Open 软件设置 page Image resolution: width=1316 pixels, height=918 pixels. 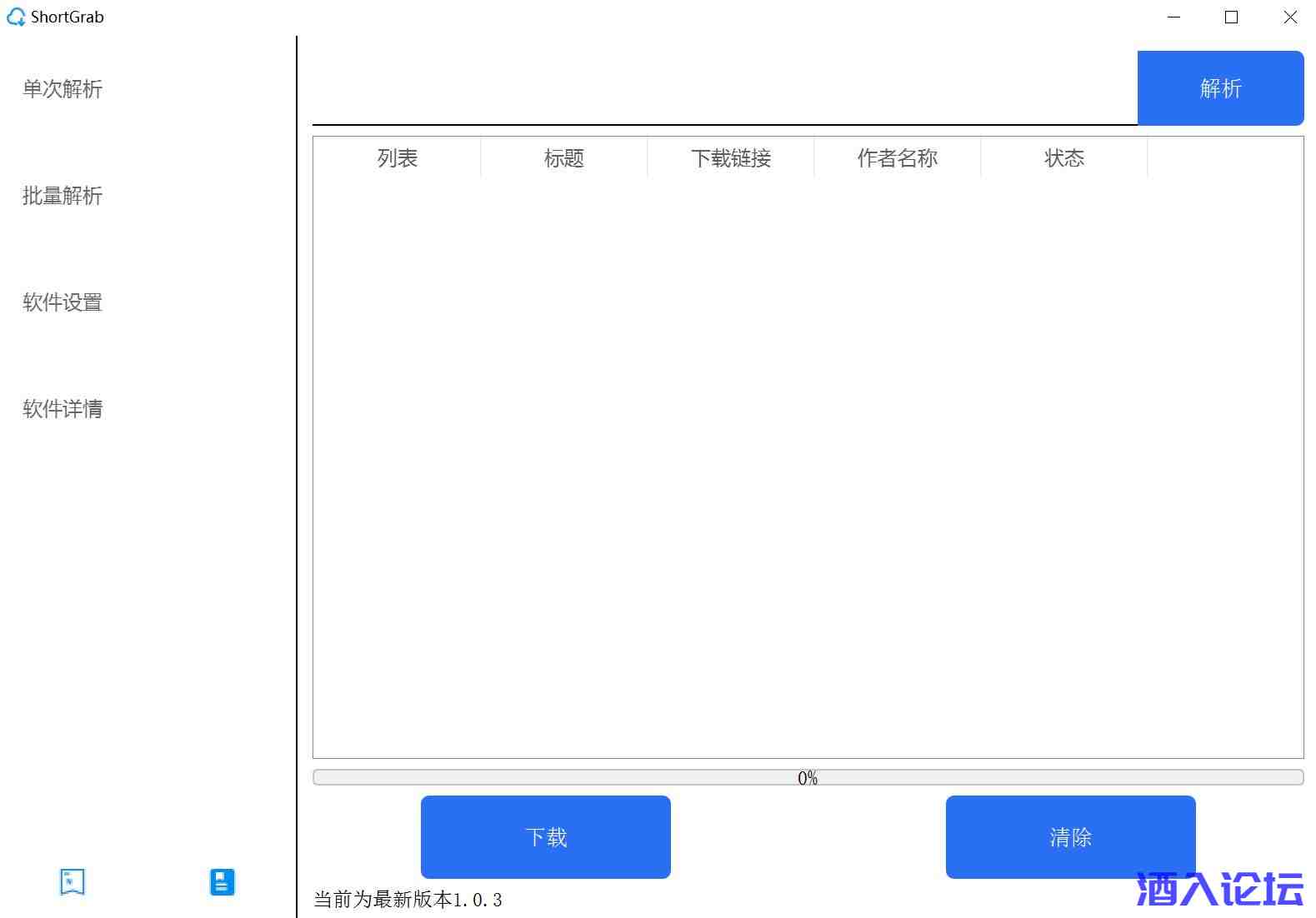63,302
